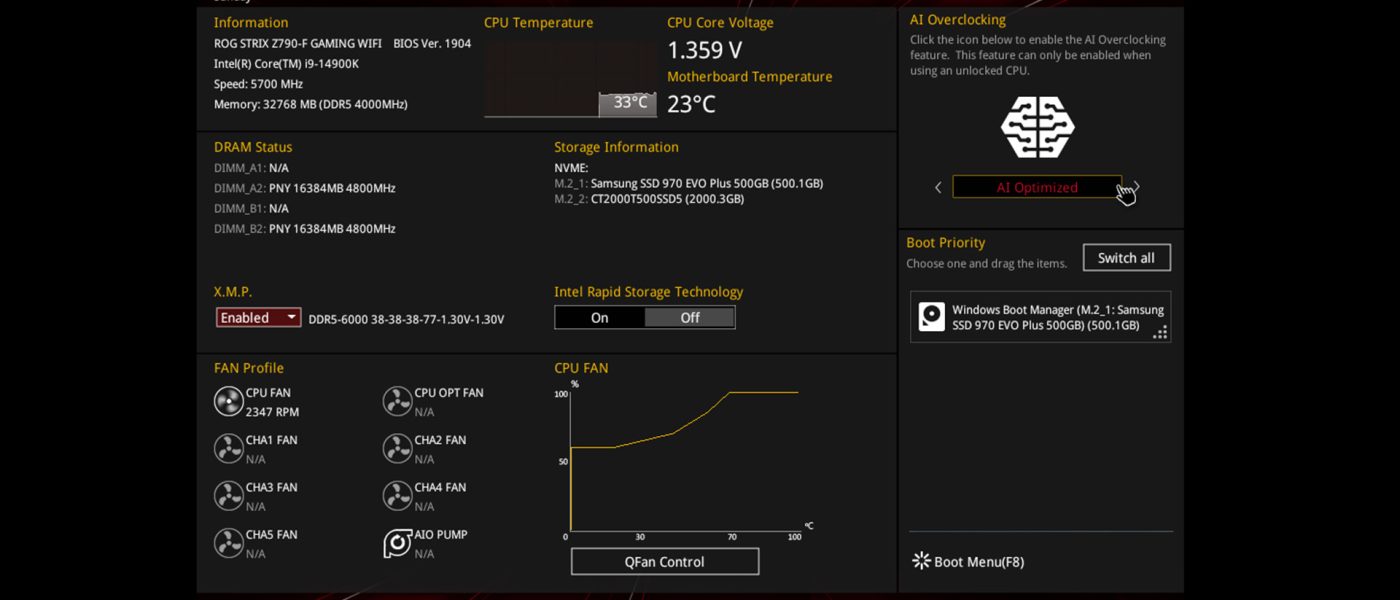Click right arrow beside AI Optimized
The height and width of the screenshot is (600, 1400).
pos(1137,187)
